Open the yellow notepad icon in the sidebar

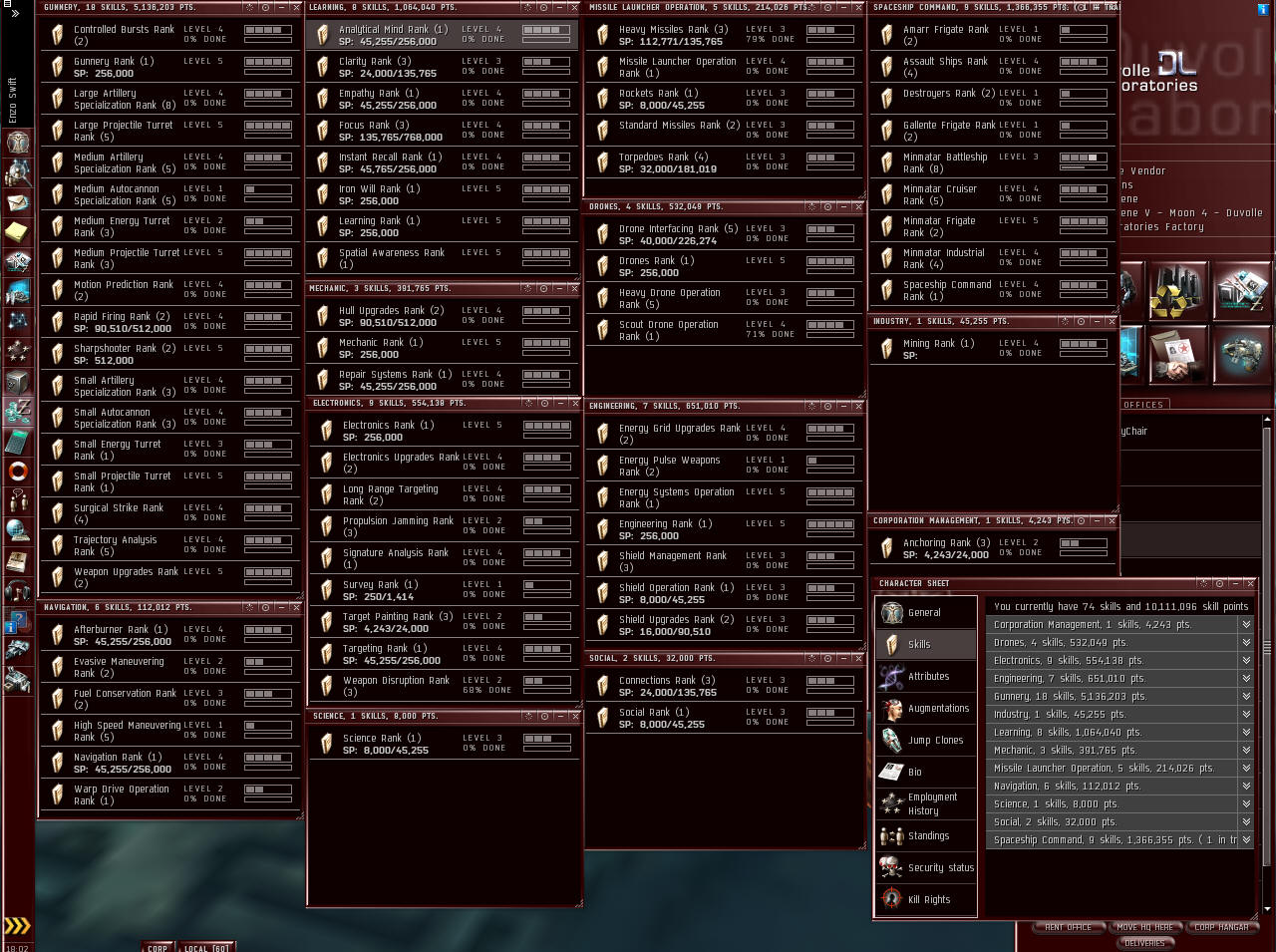18,231
